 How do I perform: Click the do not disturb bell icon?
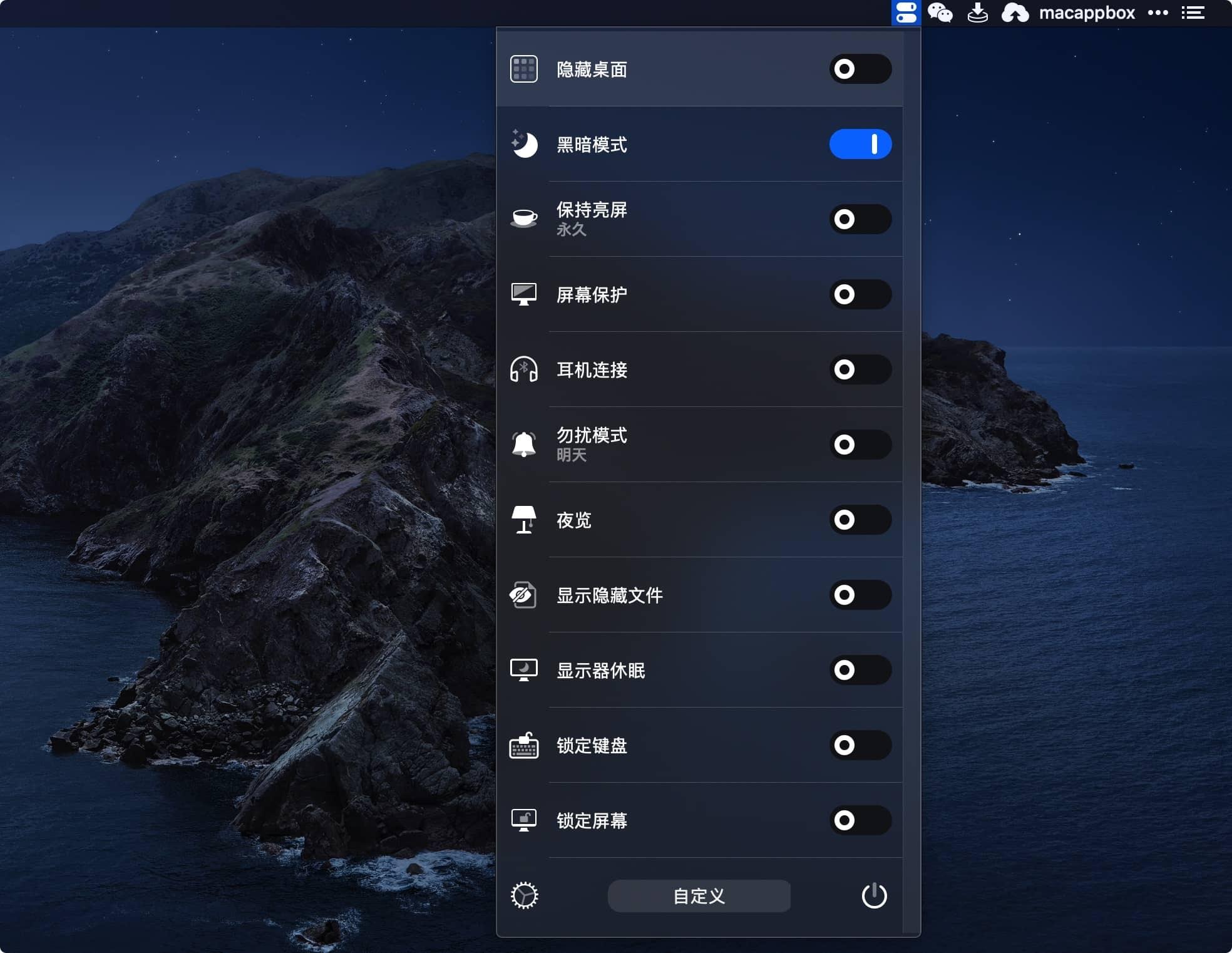pos(523,445)
